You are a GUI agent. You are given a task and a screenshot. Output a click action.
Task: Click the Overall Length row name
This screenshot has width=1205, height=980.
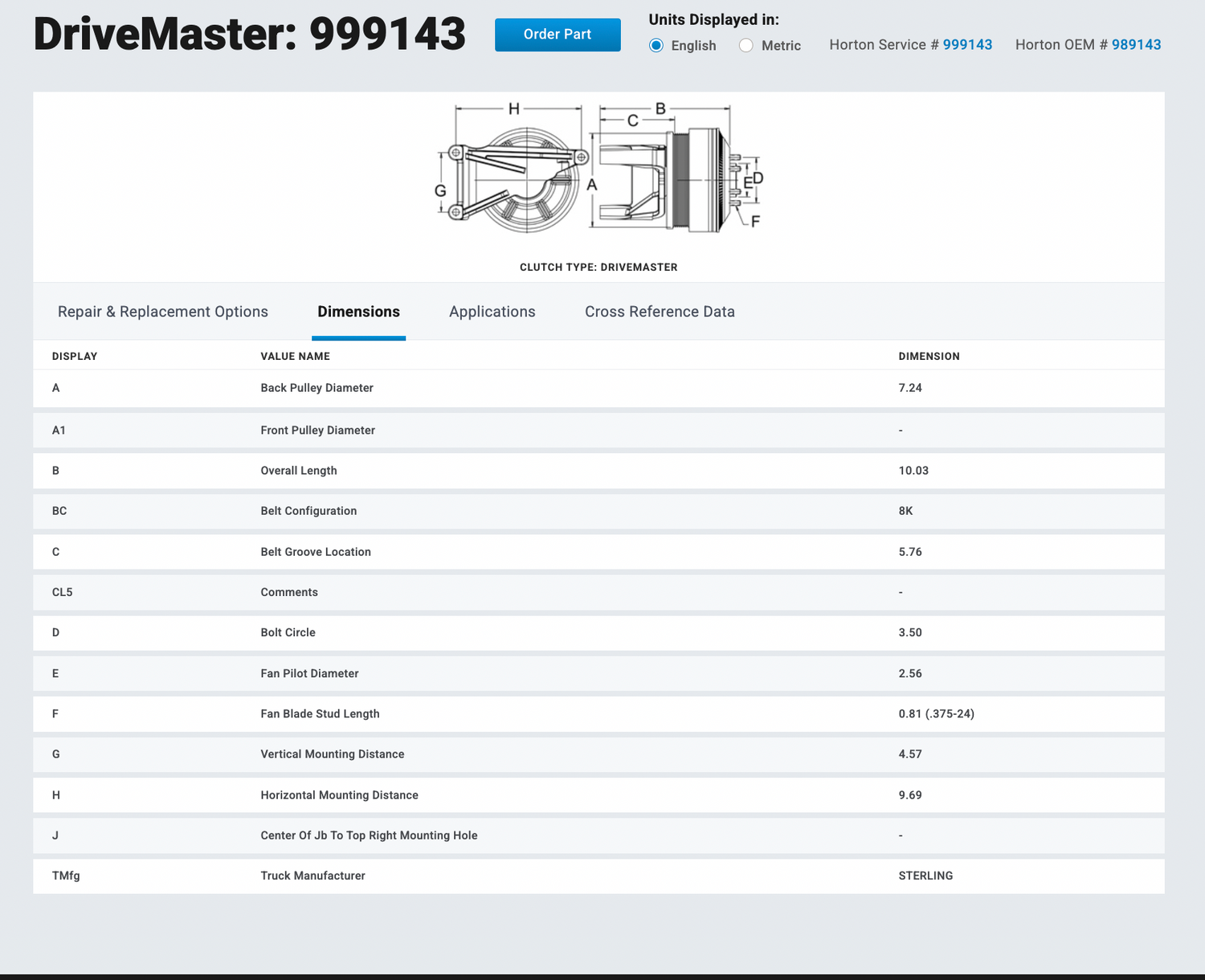(299, 471)
